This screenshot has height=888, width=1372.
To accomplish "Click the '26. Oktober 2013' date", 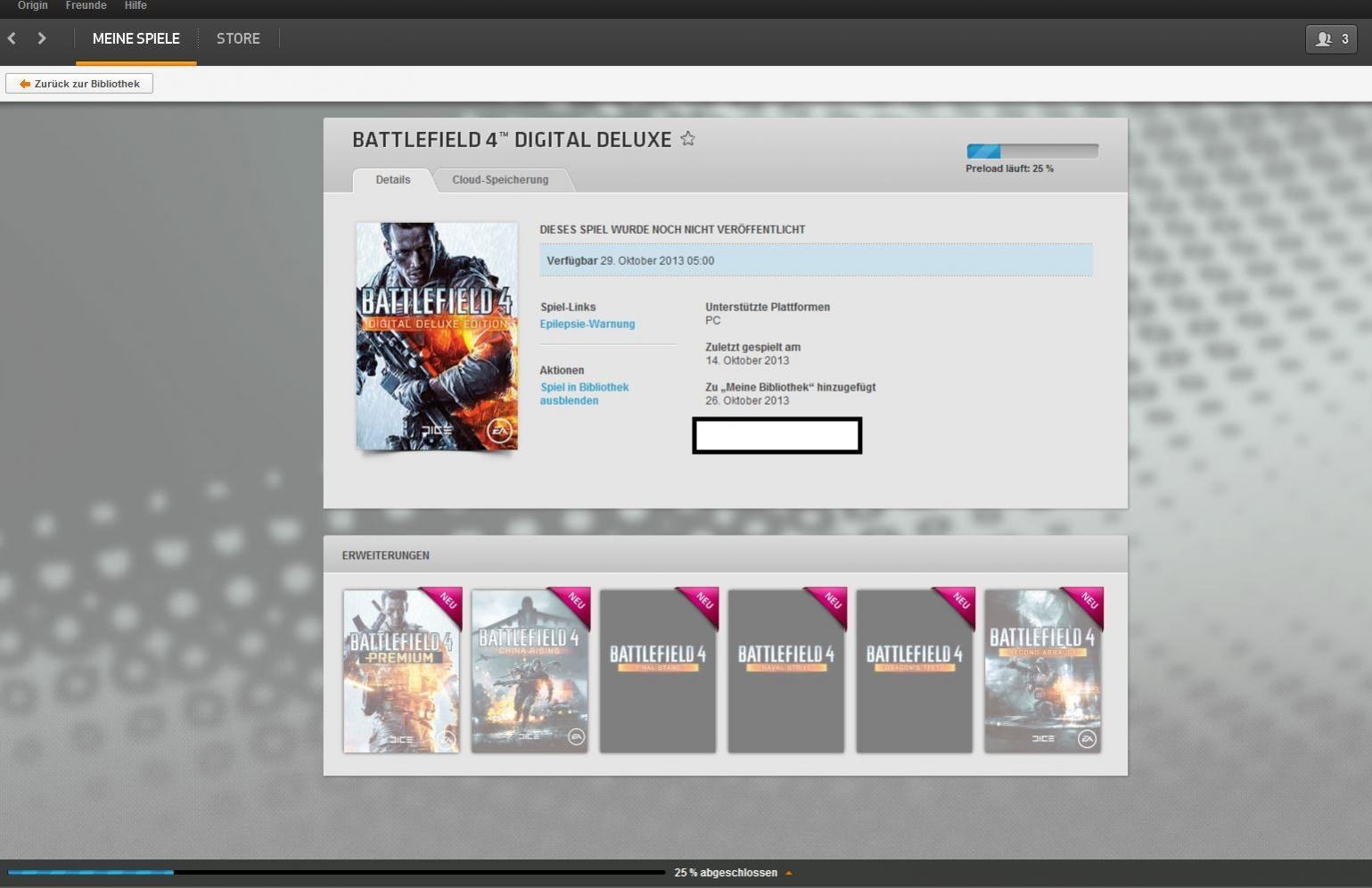I will click(747, 400).
